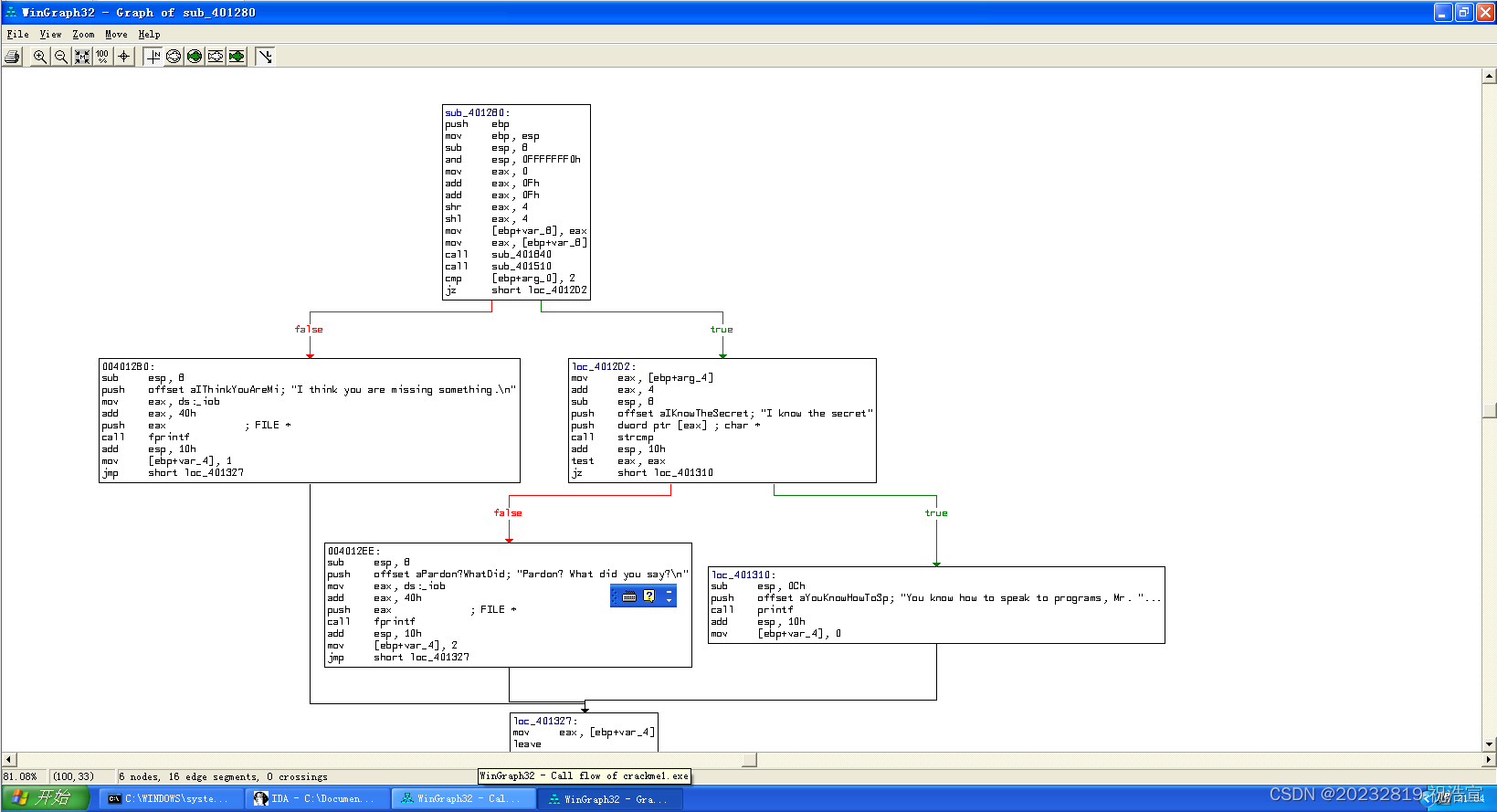Click the loc_4012D2 node label
Image resolution: width=1497 pixels, height=812 pixels.
click(x=603, y=366)
